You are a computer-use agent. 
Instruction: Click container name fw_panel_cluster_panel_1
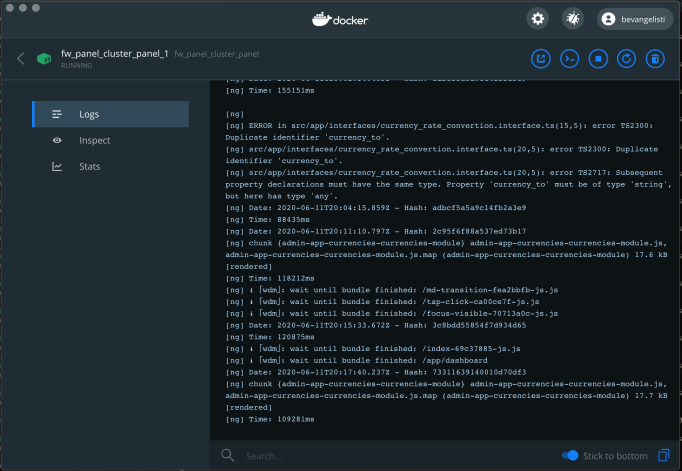coord(114,54)
